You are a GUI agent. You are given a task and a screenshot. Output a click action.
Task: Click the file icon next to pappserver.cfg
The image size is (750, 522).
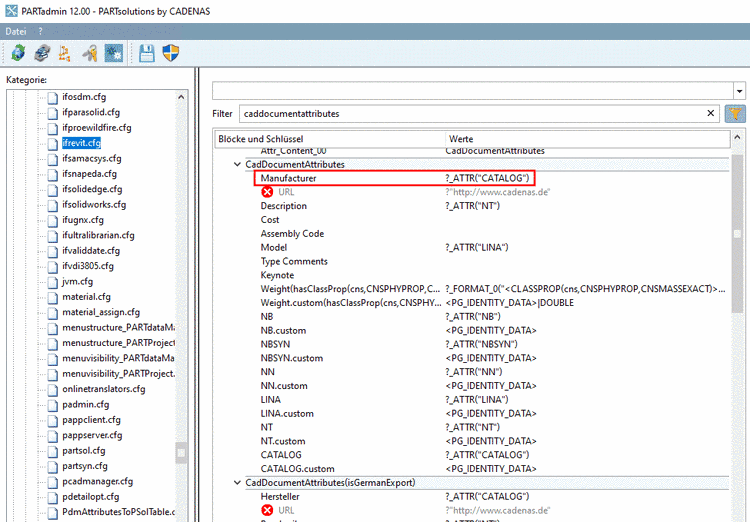[53, 435]
